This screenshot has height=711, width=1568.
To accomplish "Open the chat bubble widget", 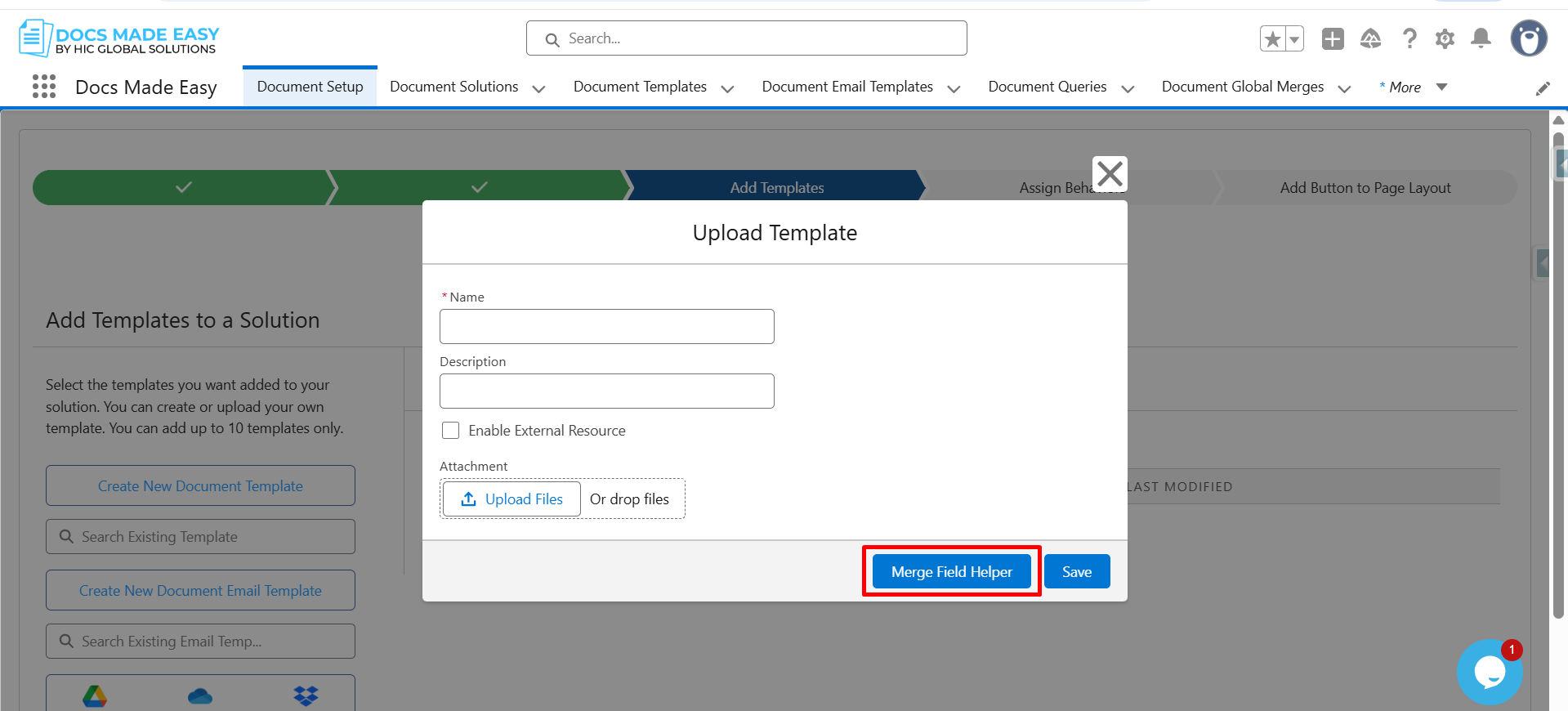I will [x=1489, y=672].
